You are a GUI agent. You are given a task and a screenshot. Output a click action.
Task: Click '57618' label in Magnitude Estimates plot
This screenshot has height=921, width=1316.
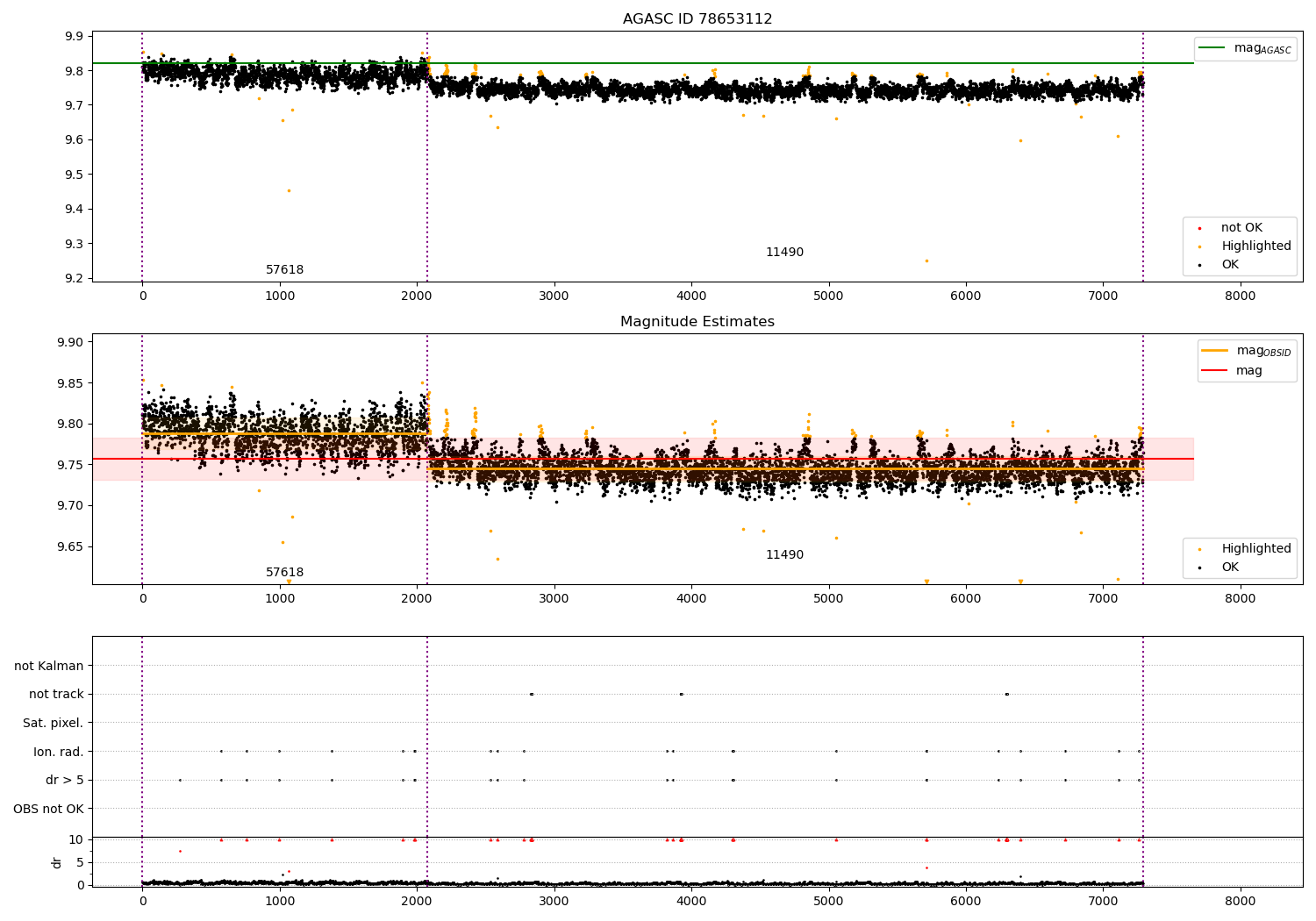pos(285,573)
